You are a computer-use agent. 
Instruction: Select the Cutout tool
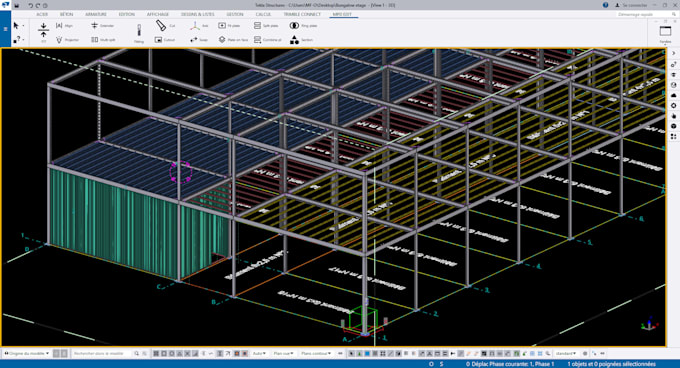point(165,40)
